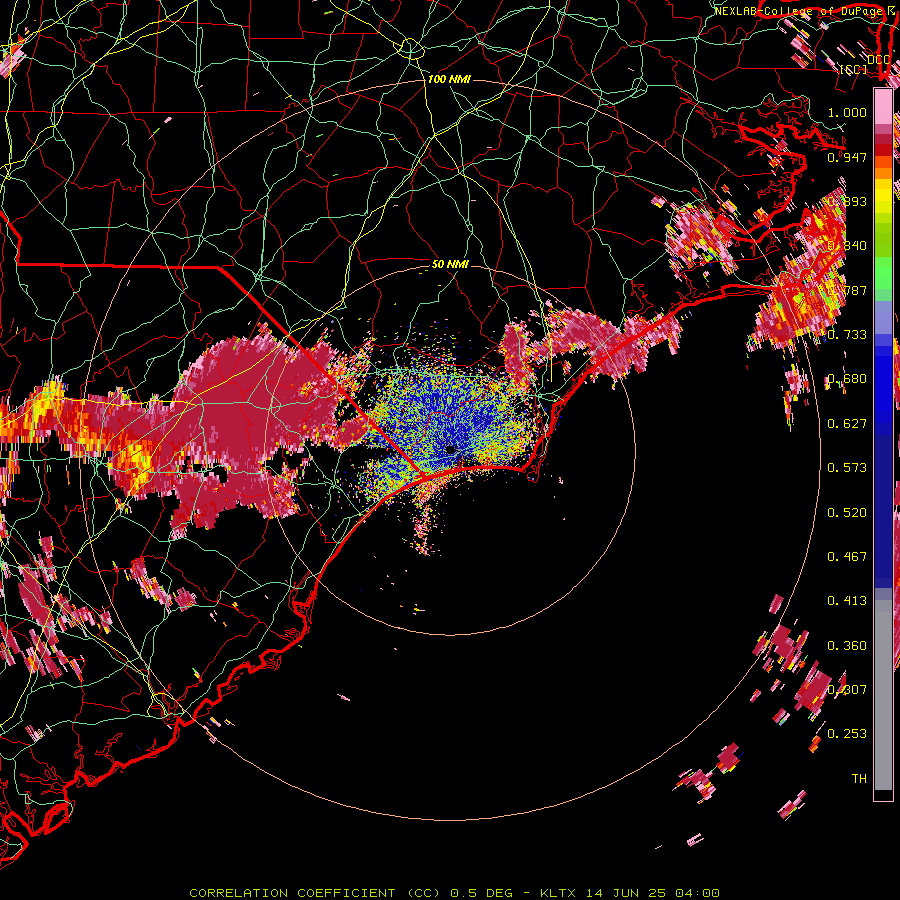Screen dimensions: 900x900
Task: Click the 0.360 color scale value
Action: (x=847, y=646)
